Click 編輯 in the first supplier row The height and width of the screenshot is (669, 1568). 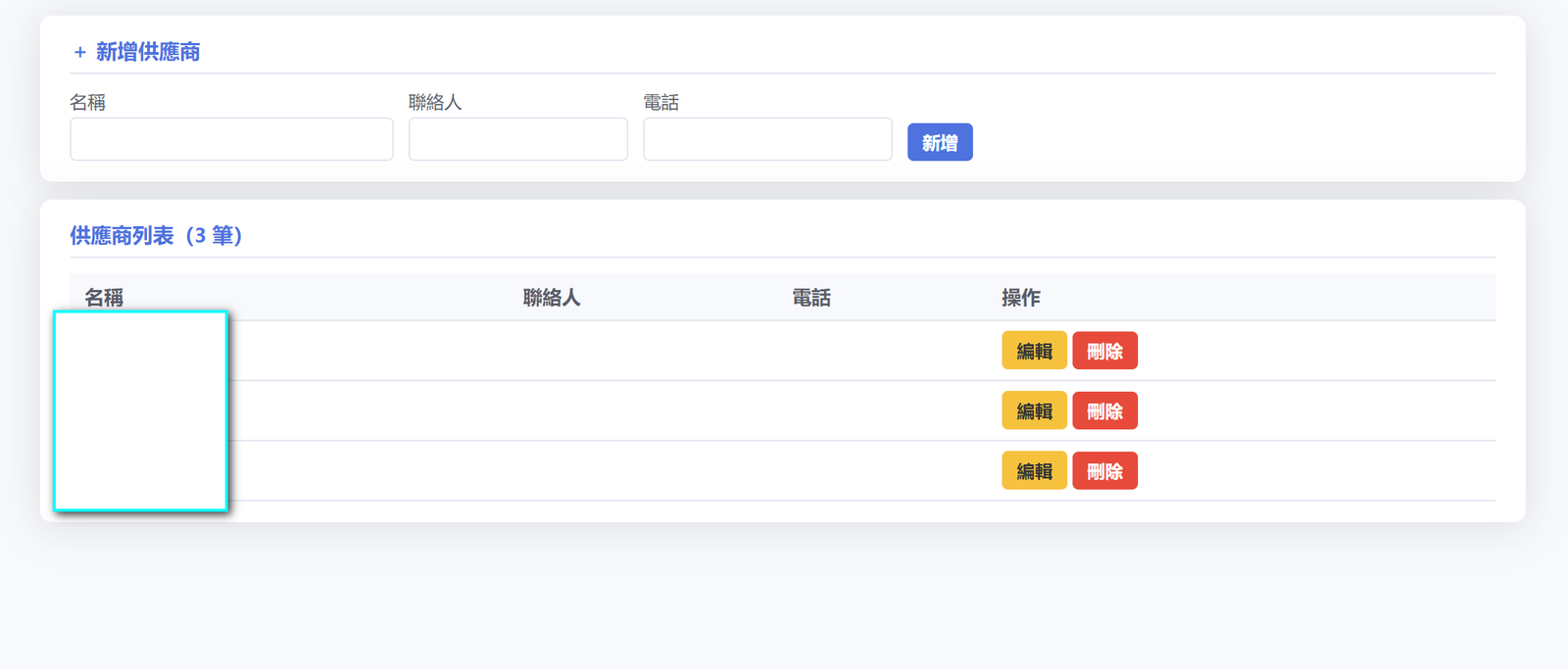click(x=1034, y=351)
